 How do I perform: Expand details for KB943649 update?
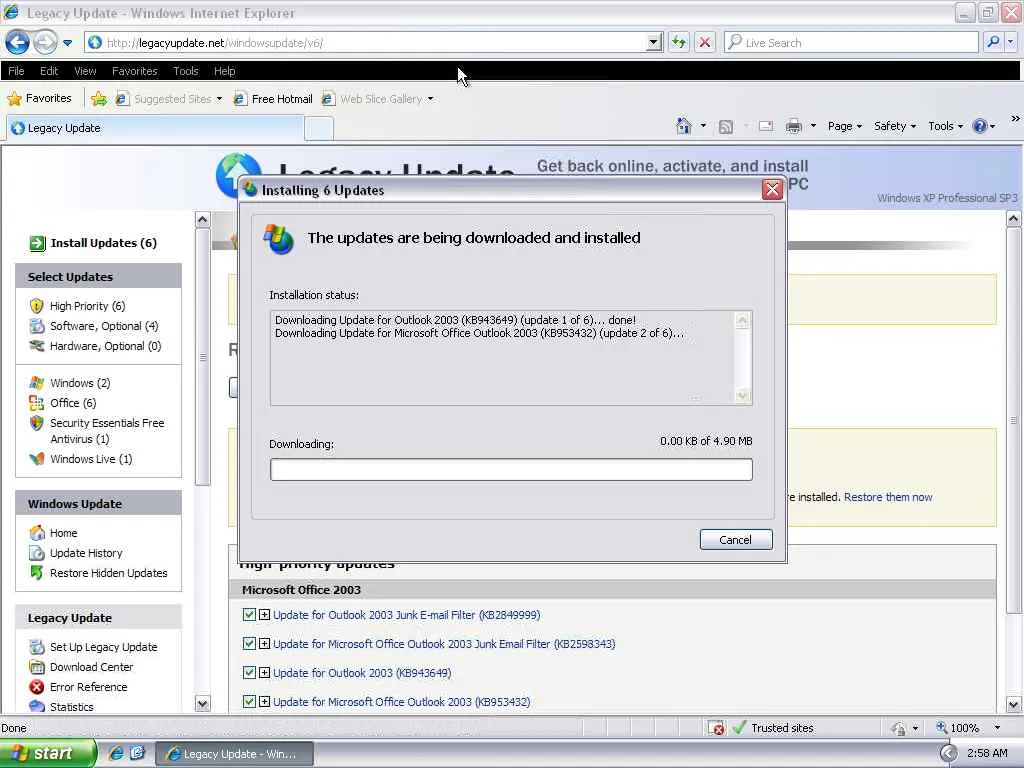click(264, 672)
